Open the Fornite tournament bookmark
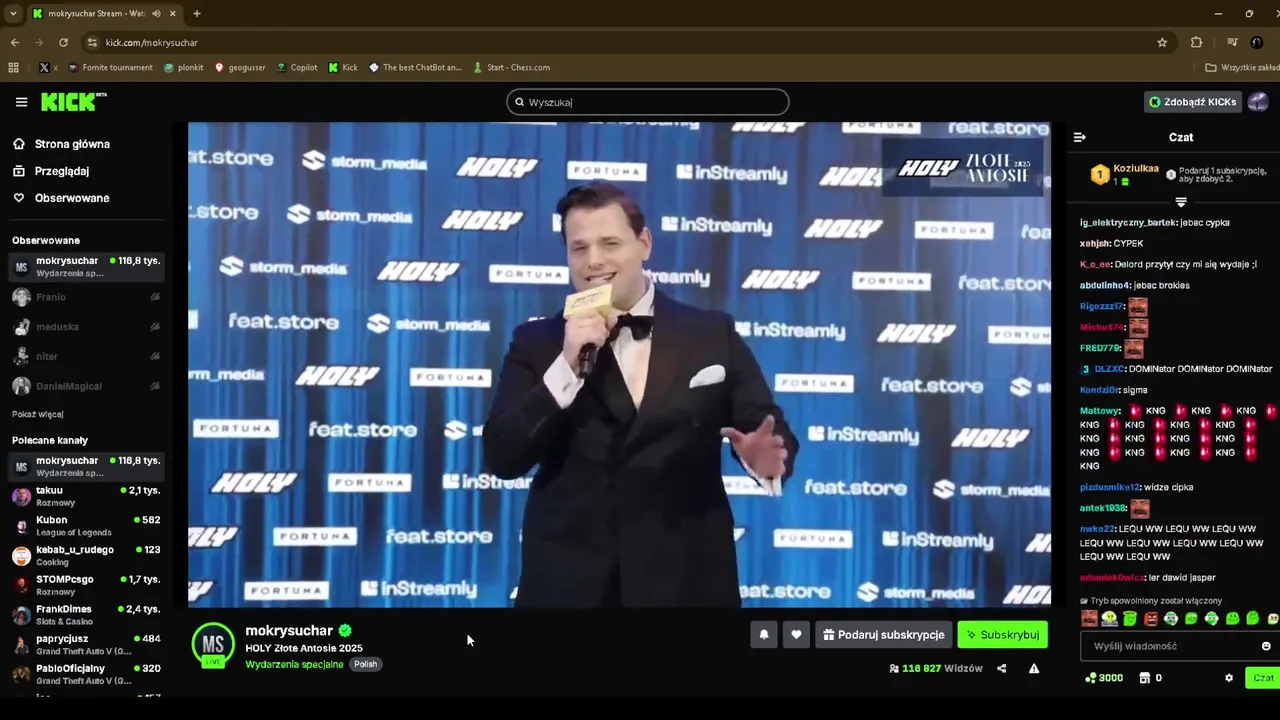 point(110,68)
